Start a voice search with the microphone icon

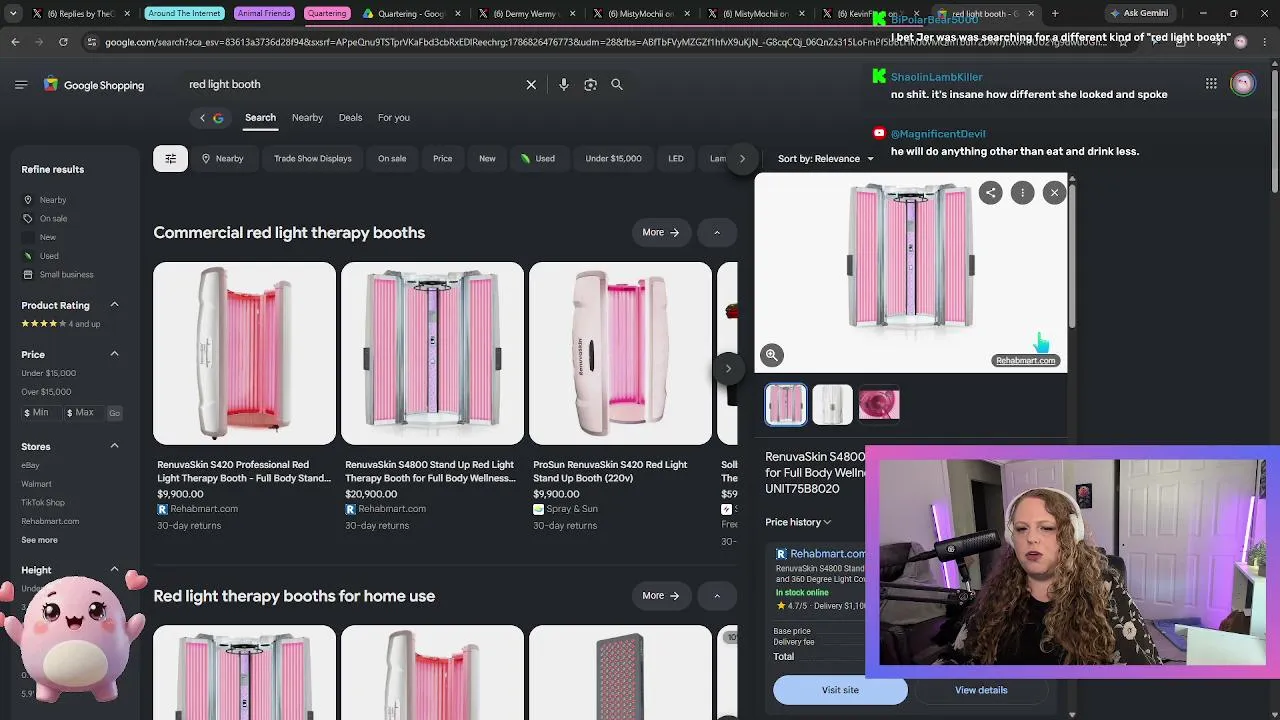click(564, 85)
